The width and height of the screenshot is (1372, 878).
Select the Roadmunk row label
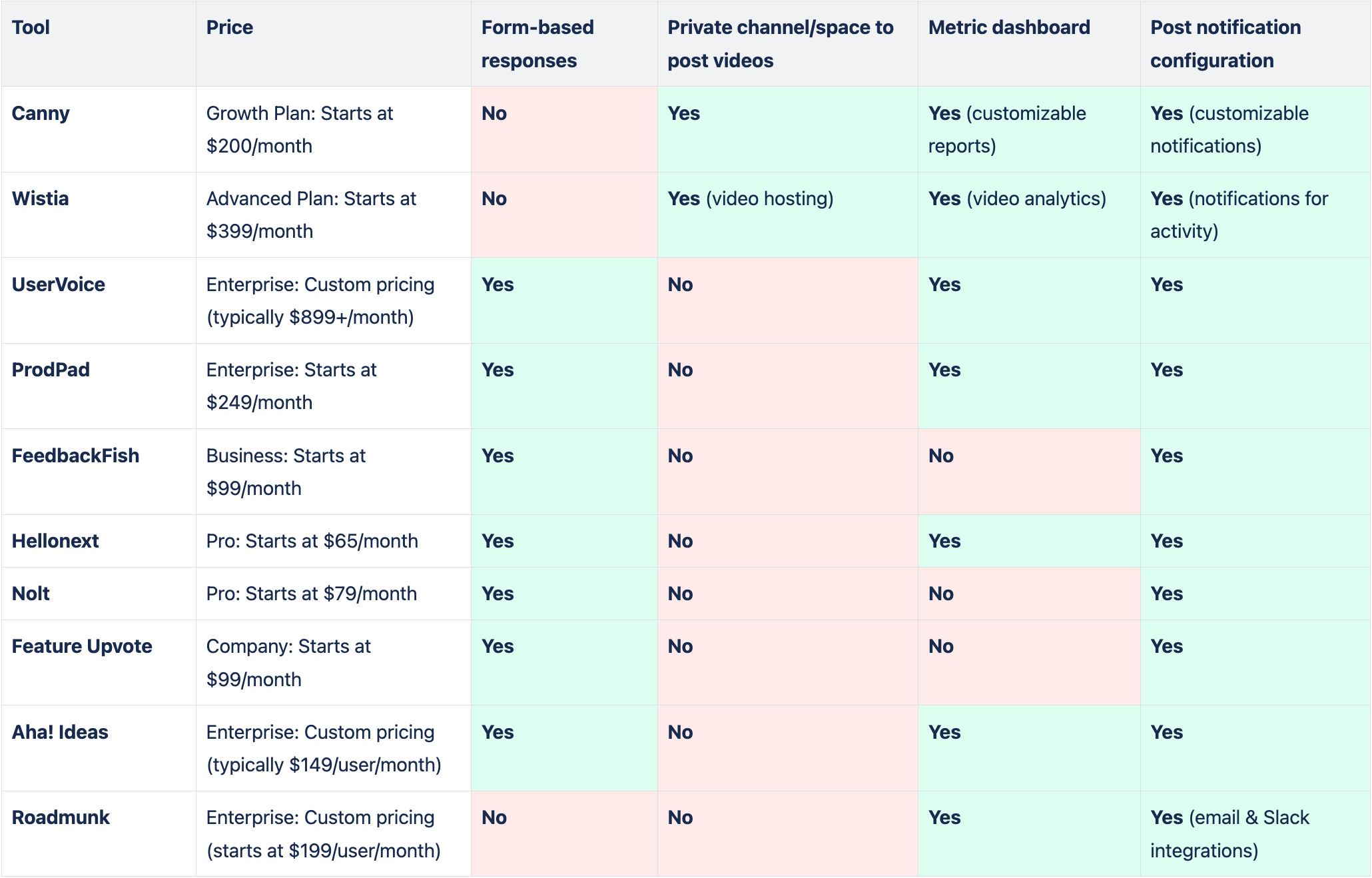[x=61, y=817]
